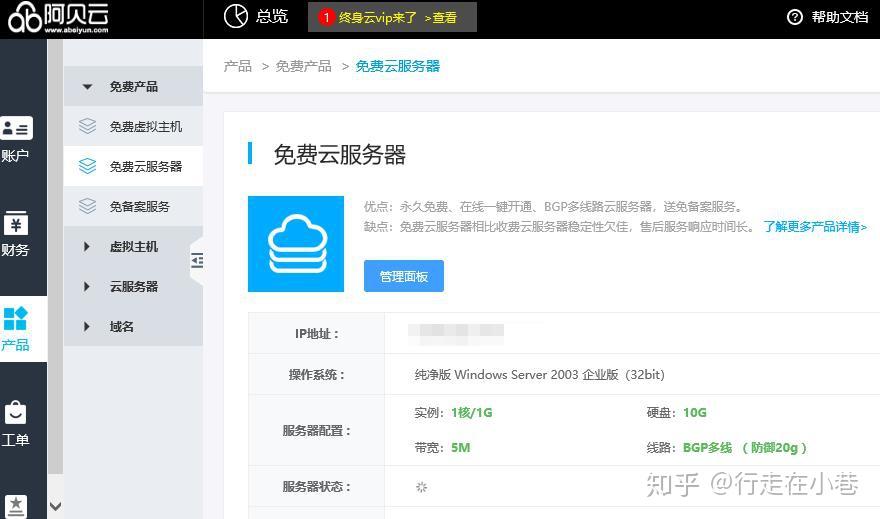Click the 服务器状态 row label
This screenshot has width=880, height=519.
(317, 486)
